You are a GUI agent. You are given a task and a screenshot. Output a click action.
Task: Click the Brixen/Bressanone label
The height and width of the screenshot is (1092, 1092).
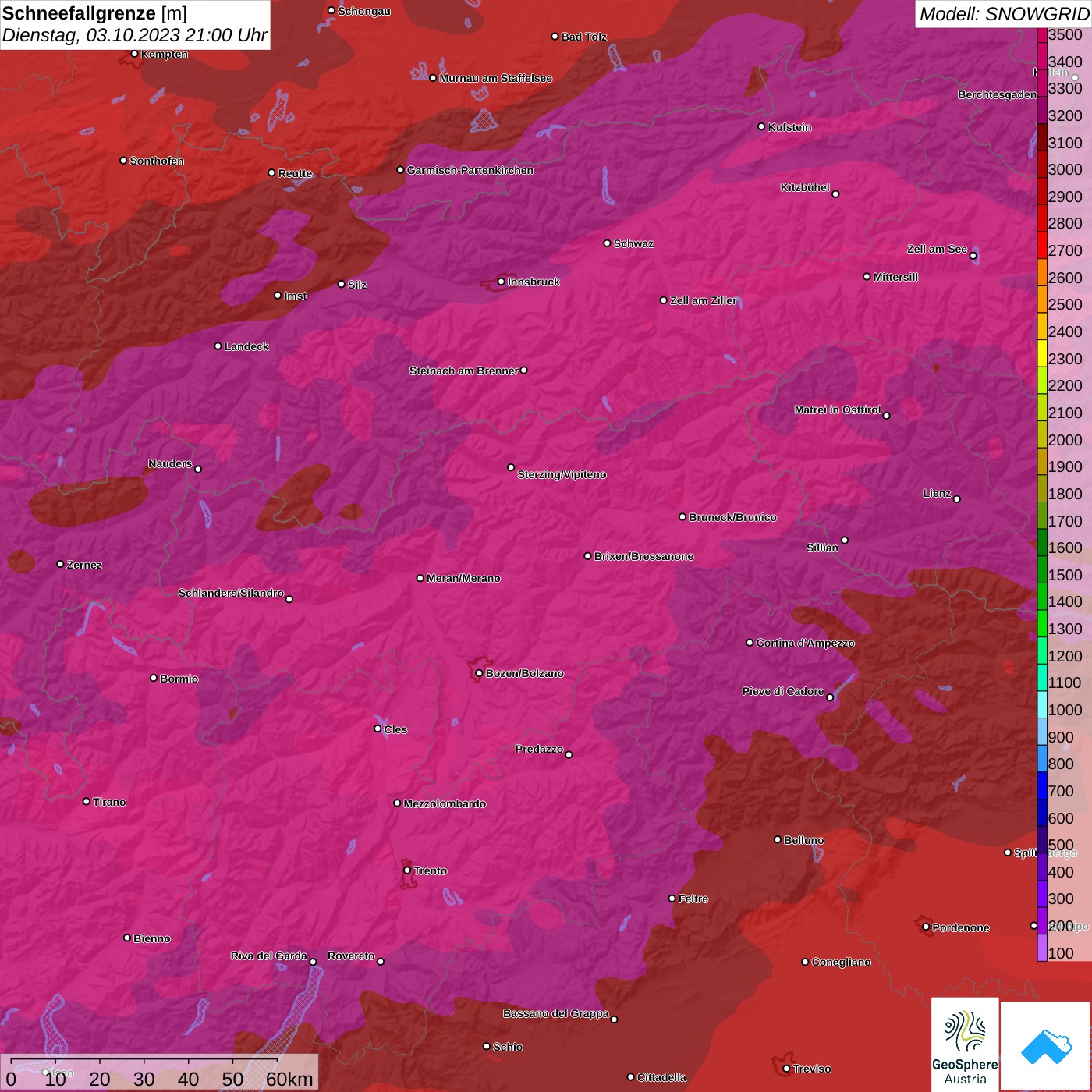click(x=643, y=556)
